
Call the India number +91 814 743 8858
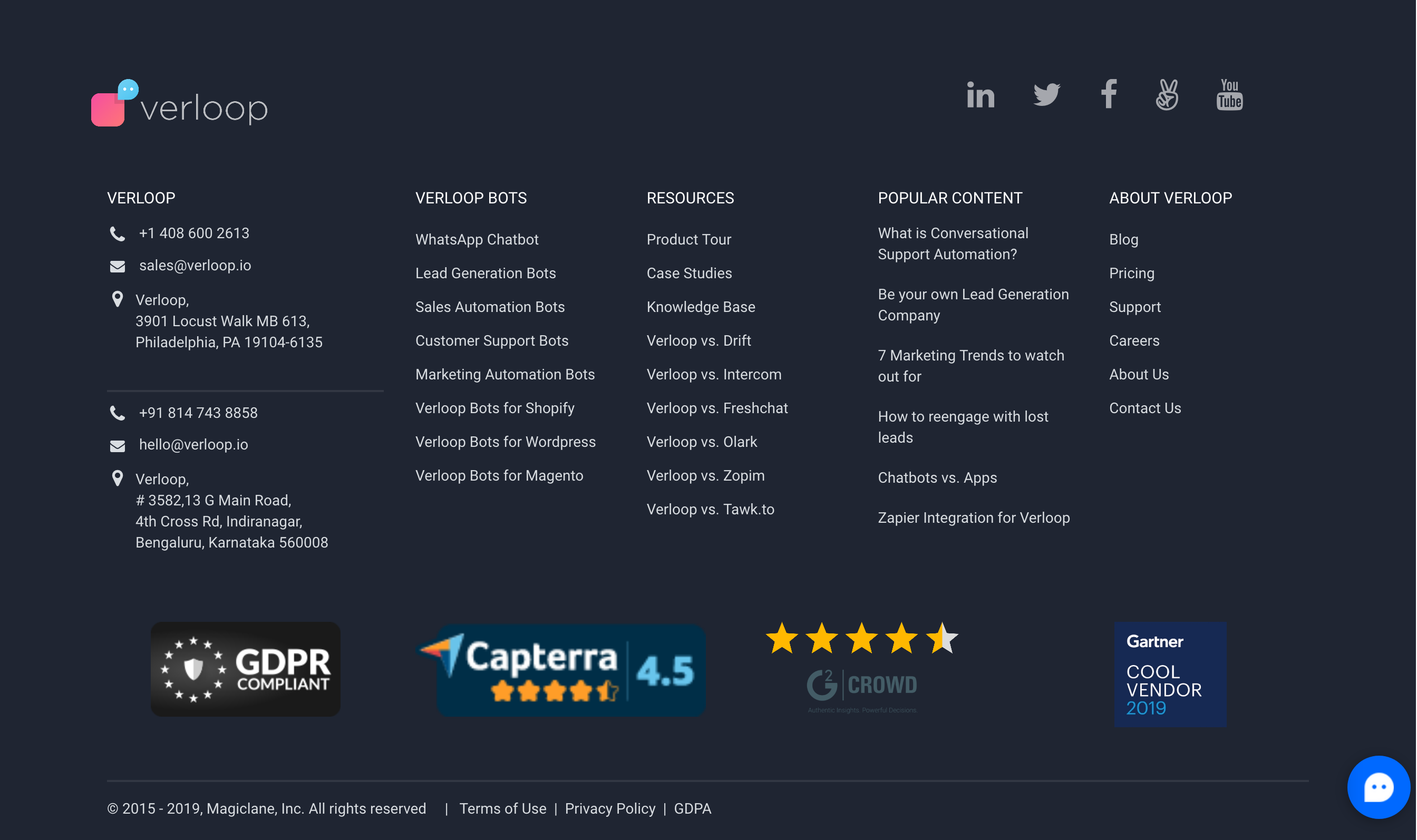[198, 413]
